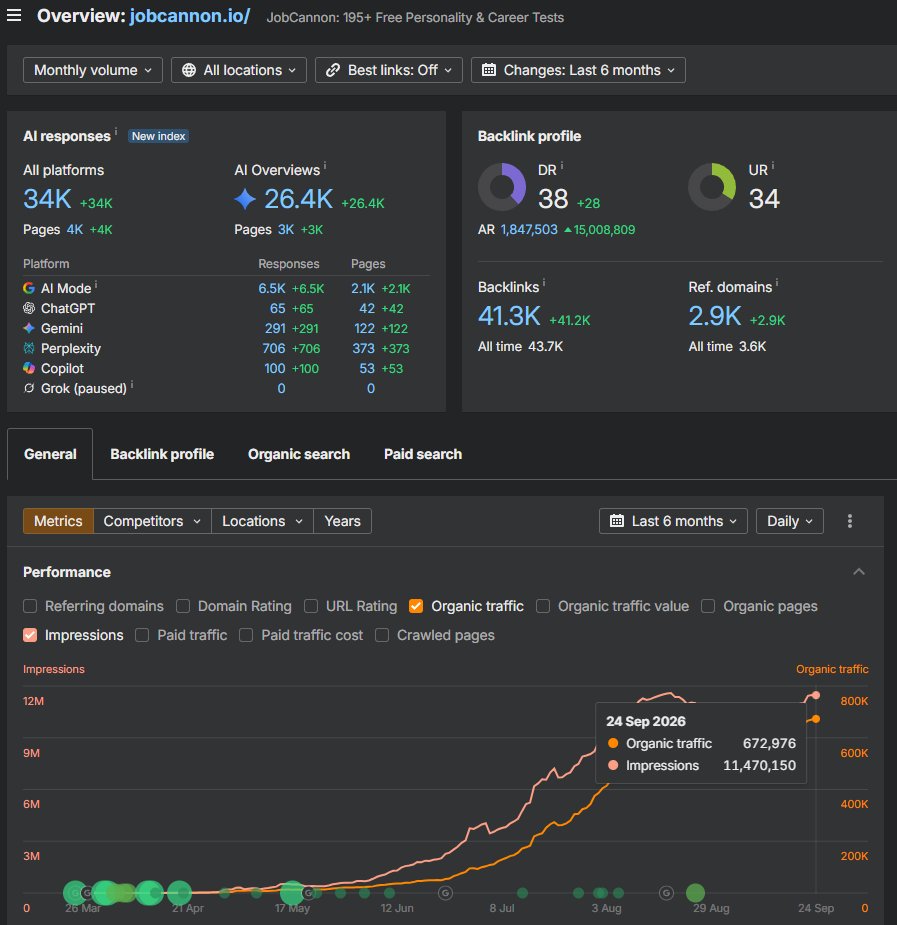Open the All locations dropdown
Image resolution: width=897 pixels, height=925 pixels.
239,70
